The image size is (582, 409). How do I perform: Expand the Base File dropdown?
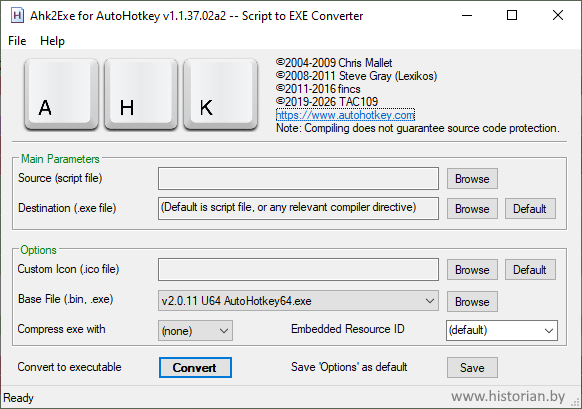coord(298,301)
